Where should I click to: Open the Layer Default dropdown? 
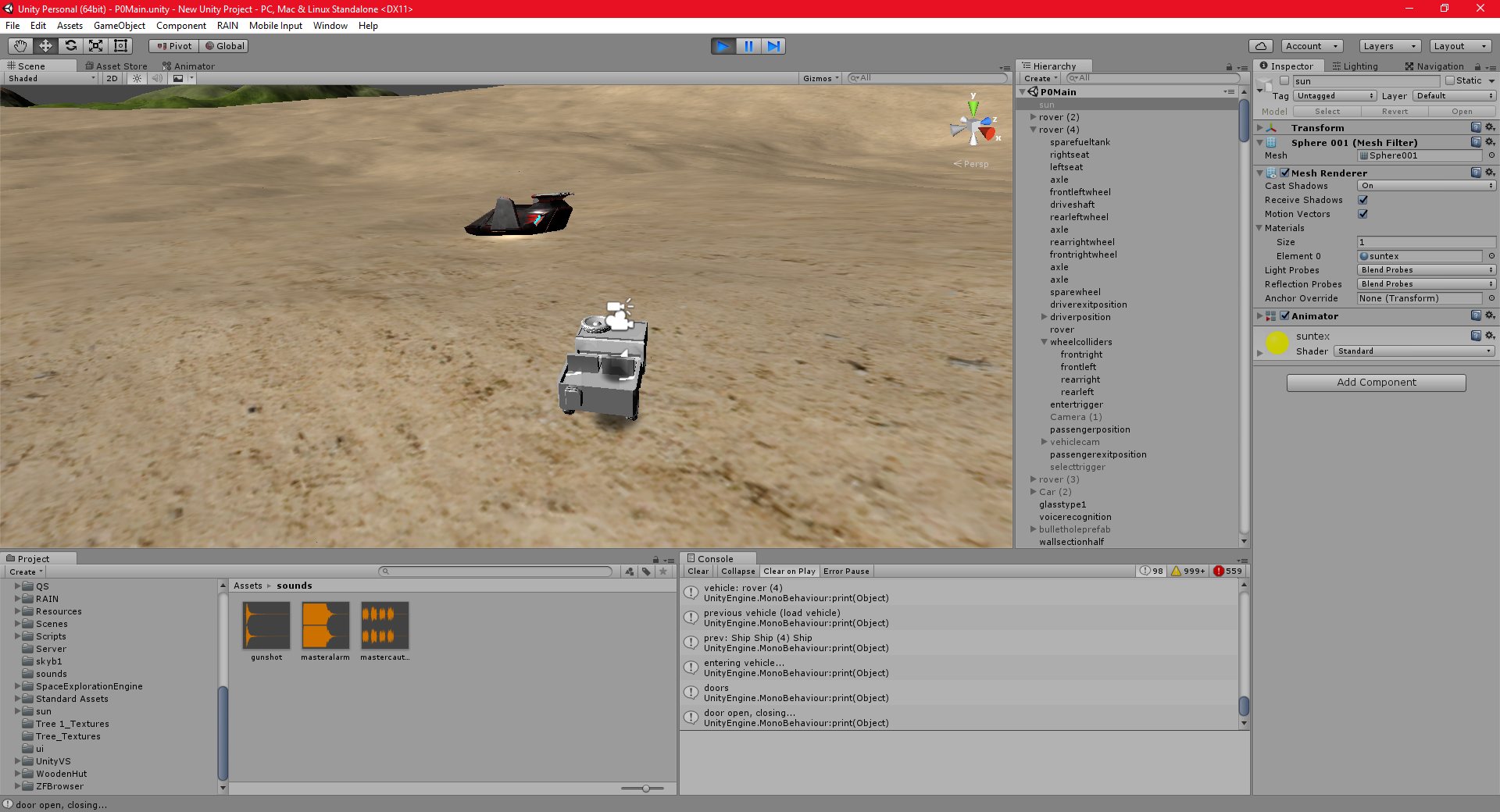[1454, 95]
